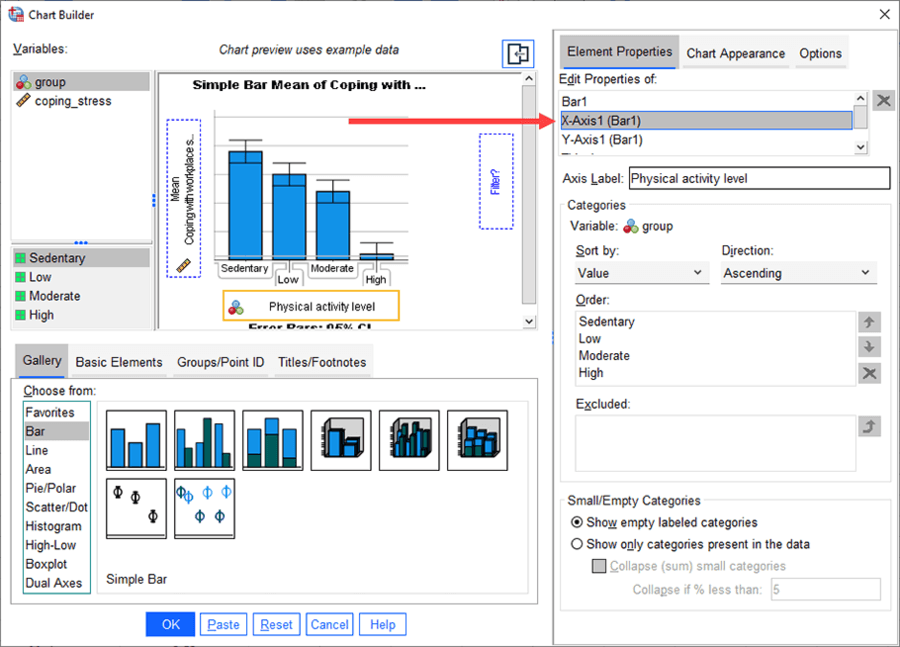The image size is (900, 647).
Task: Toggle the side panel collapse icon
Action: coord(518,55)
